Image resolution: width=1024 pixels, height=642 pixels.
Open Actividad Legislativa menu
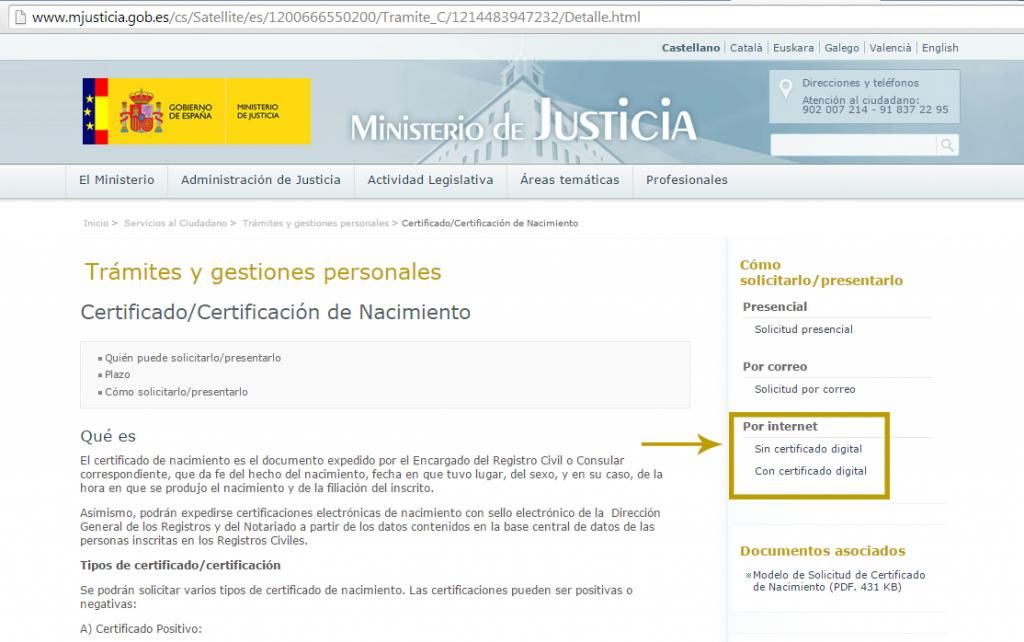point(430,180)
